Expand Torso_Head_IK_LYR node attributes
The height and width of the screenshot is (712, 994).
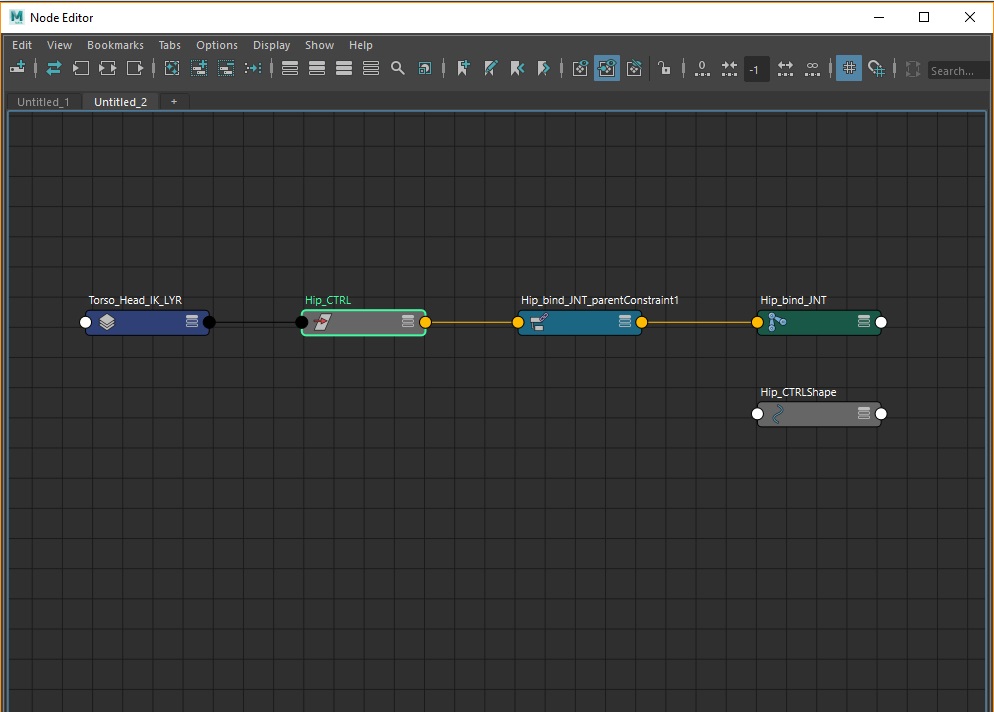(x=192, y=322)
